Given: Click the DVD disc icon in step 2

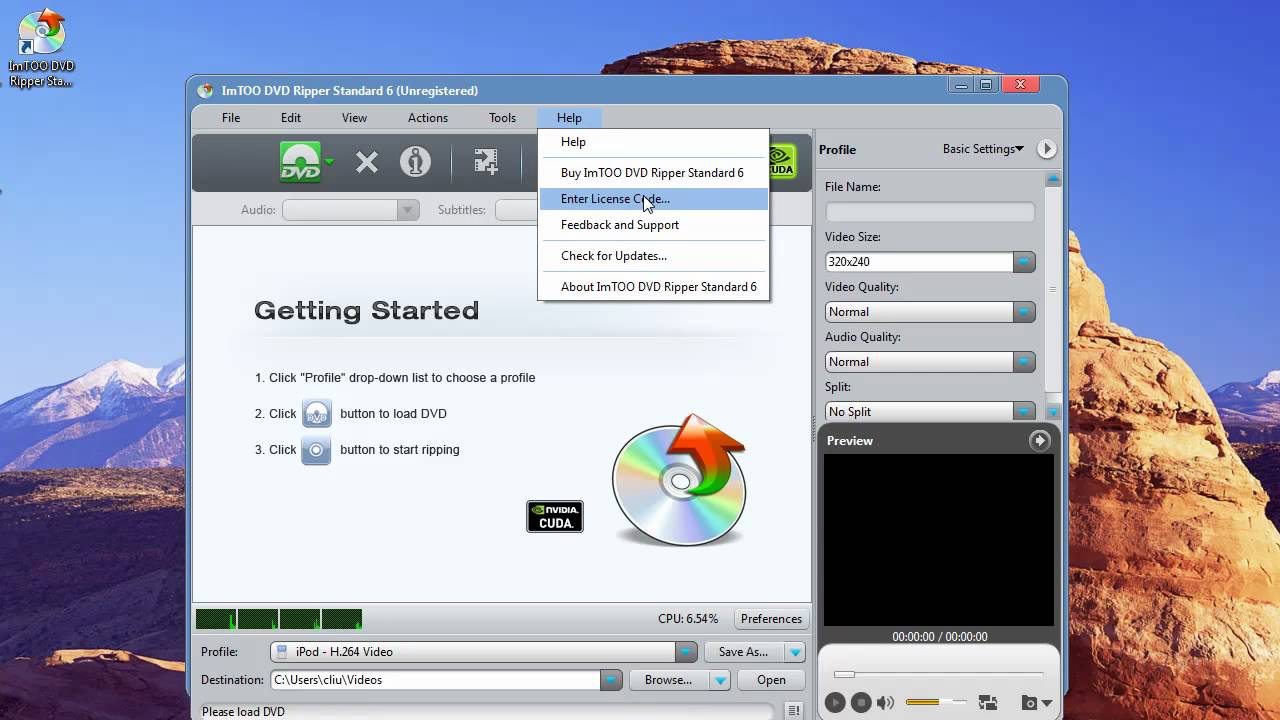Looking at the screenshot, I should tap(316, 413).
